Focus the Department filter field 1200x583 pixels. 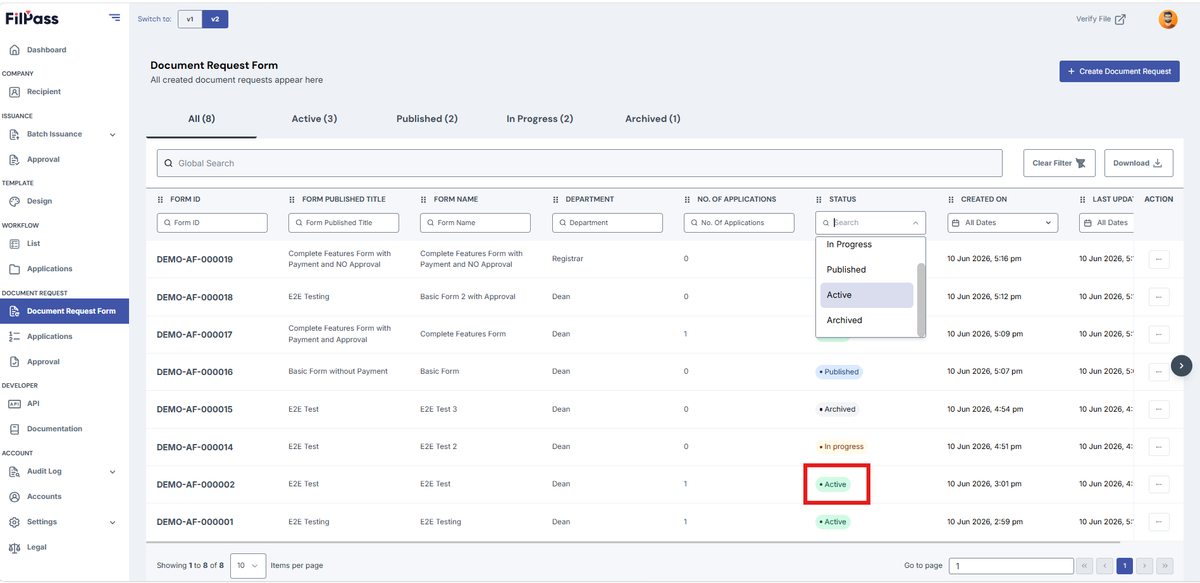pyautogui.click(x=607, y=223)
